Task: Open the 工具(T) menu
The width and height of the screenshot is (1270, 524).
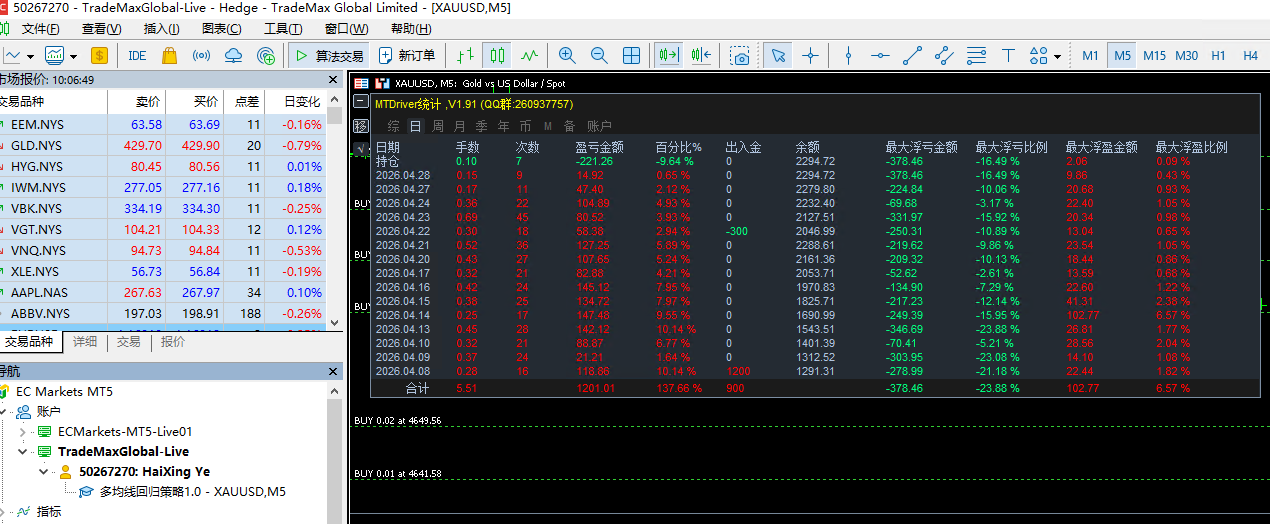Action: 283,29
